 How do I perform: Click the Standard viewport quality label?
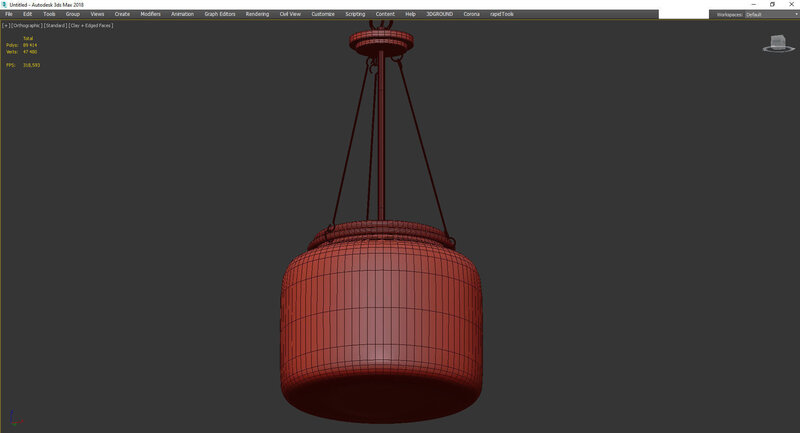pos(54,25)
